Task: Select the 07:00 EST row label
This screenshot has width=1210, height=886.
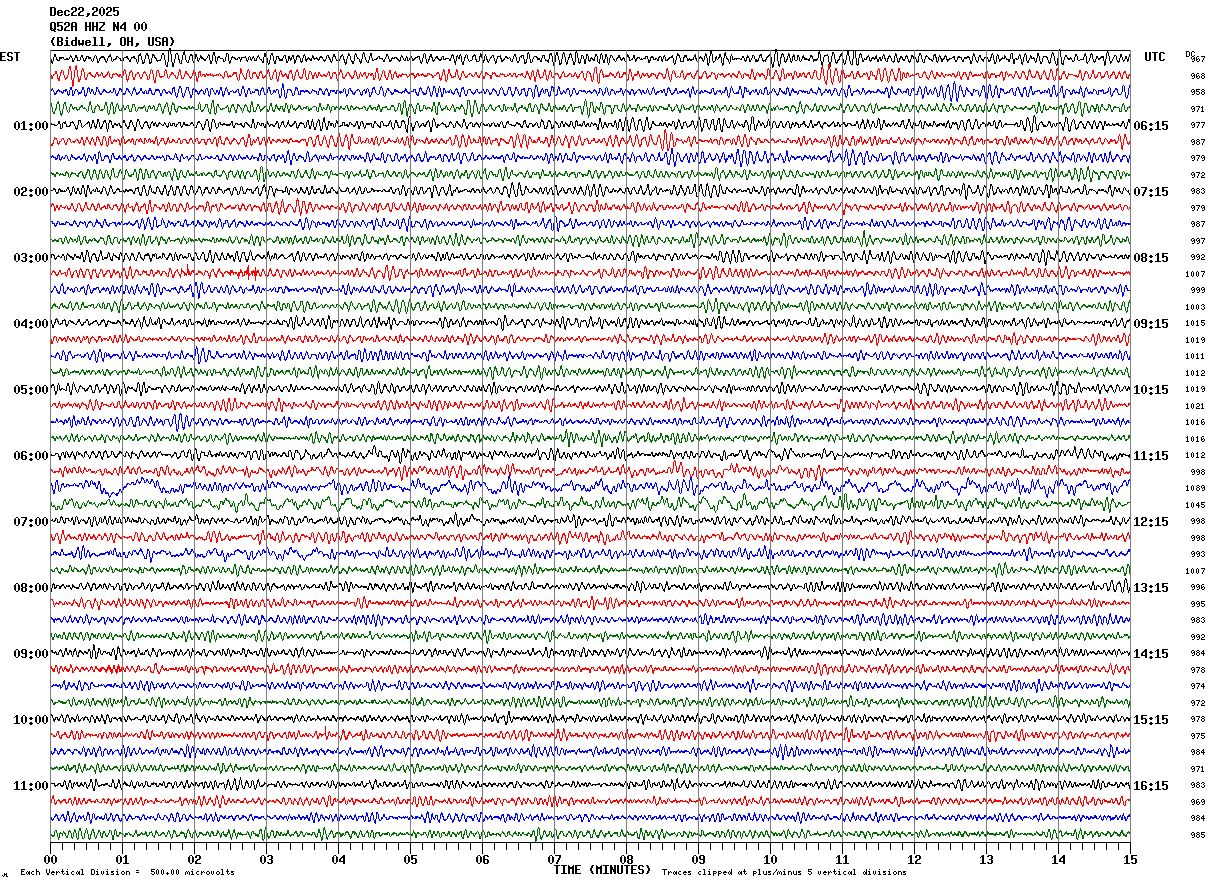Action: [x=31, y=522]
